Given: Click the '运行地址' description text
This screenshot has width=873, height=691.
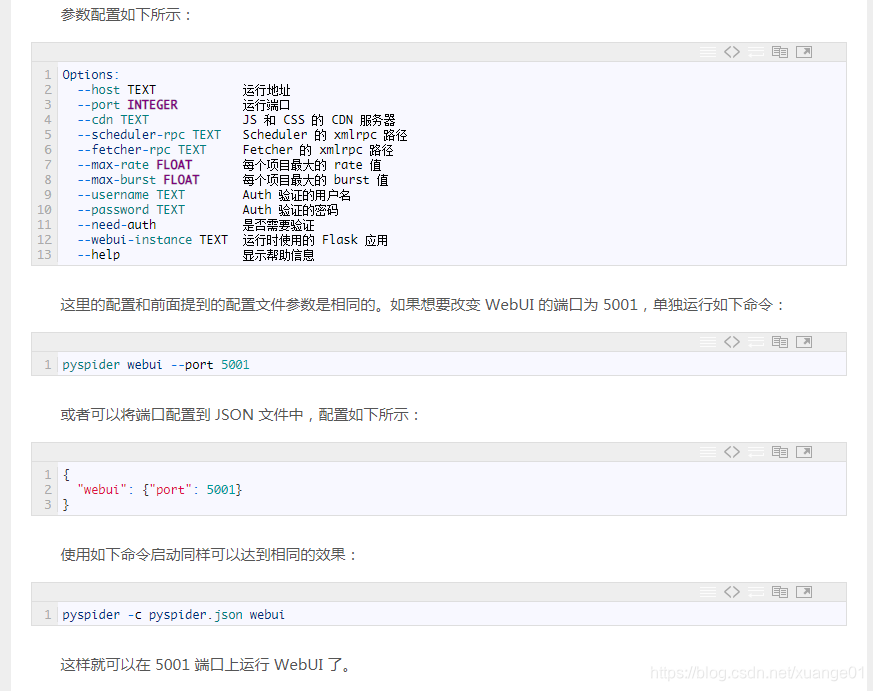Looking at the screenshot, I should (266, 90).
